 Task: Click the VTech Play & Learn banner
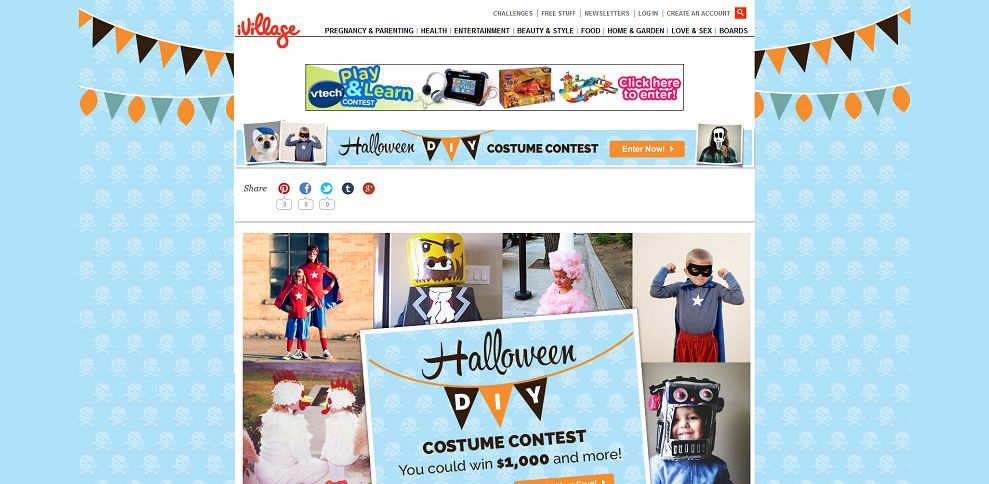pyautogui.click(x=494, y=88)
